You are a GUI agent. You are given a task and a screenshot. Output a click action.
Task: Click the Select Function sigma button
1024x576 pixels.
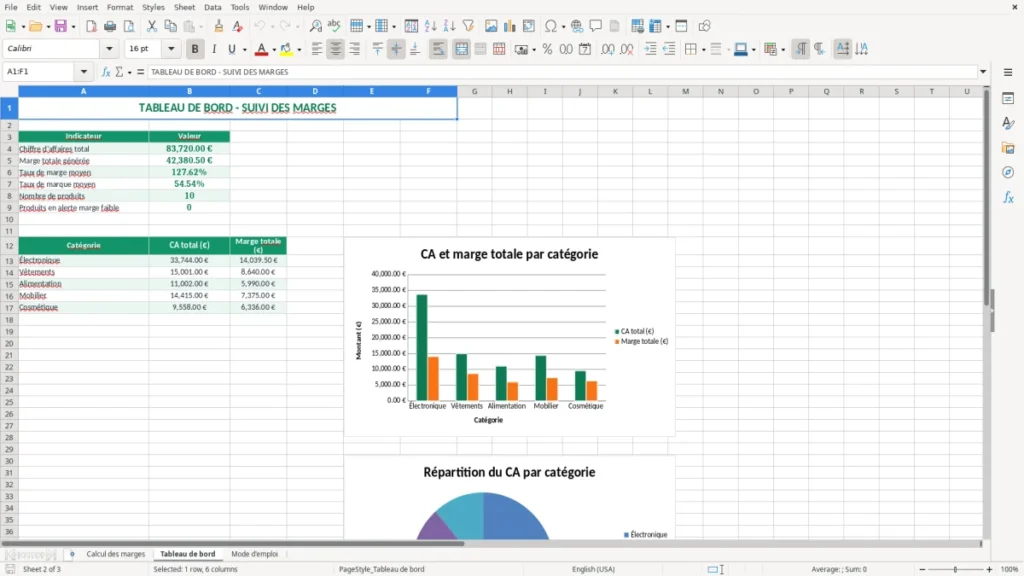tap(119, 72)
